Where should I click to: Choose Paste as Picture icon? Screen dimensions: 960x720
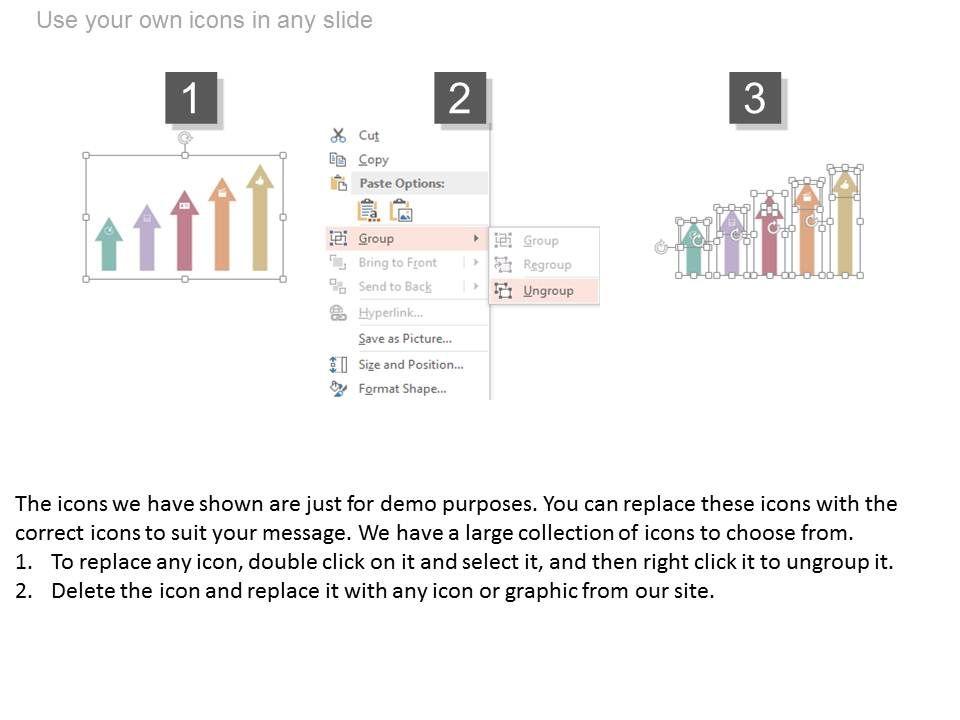coord(401,210)
